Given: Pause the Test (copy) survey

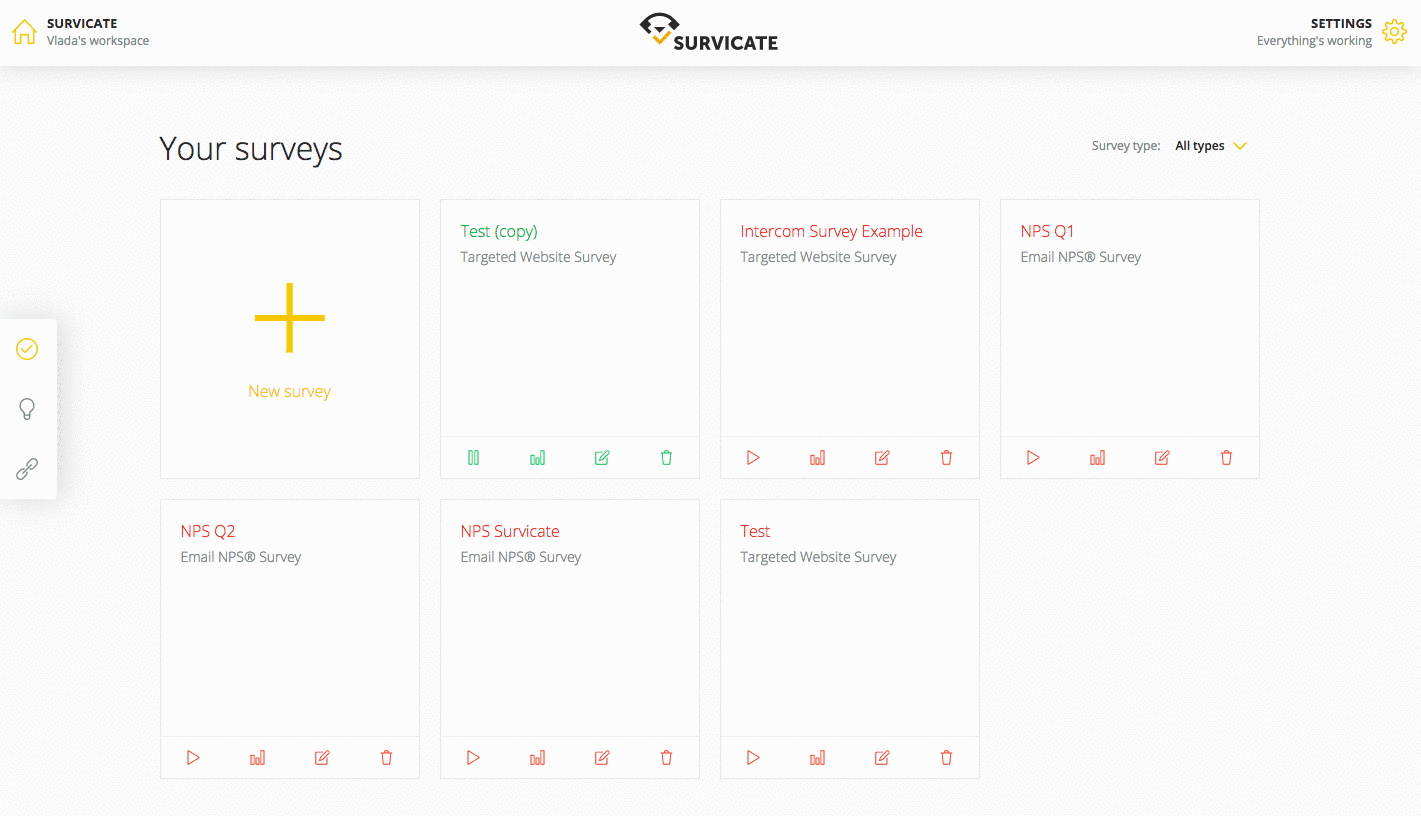Looking at the screenshot, I should pyautogui.click(x=474, y=458).
